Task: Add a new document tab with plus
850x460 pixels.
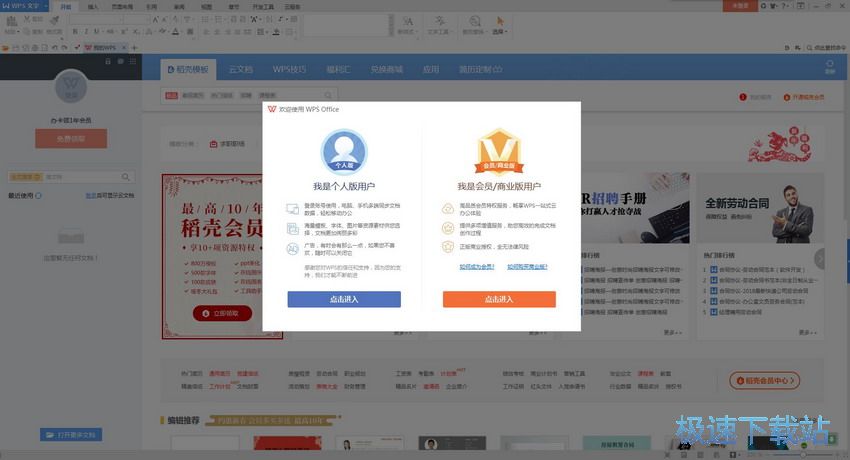Action: (x=134, y=48)
